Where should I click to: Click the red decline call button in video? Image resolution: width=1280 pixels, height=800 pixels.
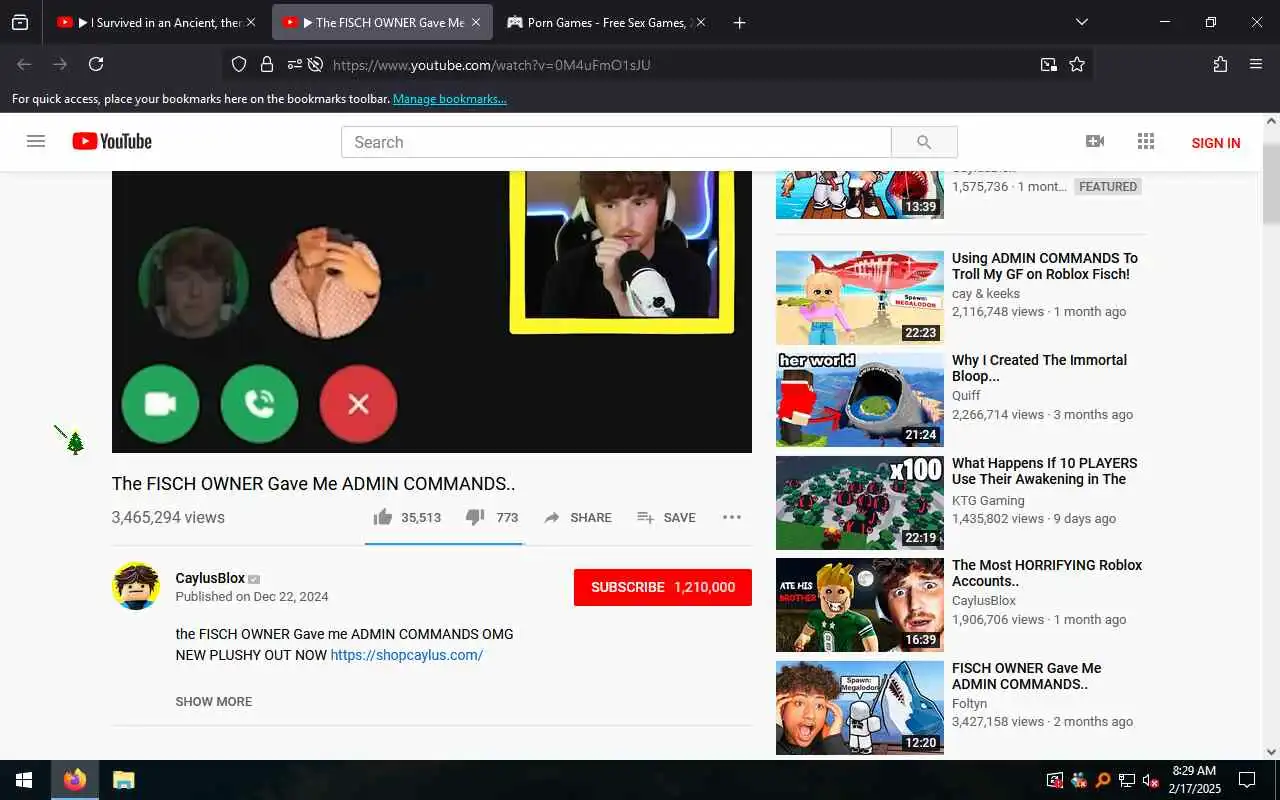coord(358,404)
